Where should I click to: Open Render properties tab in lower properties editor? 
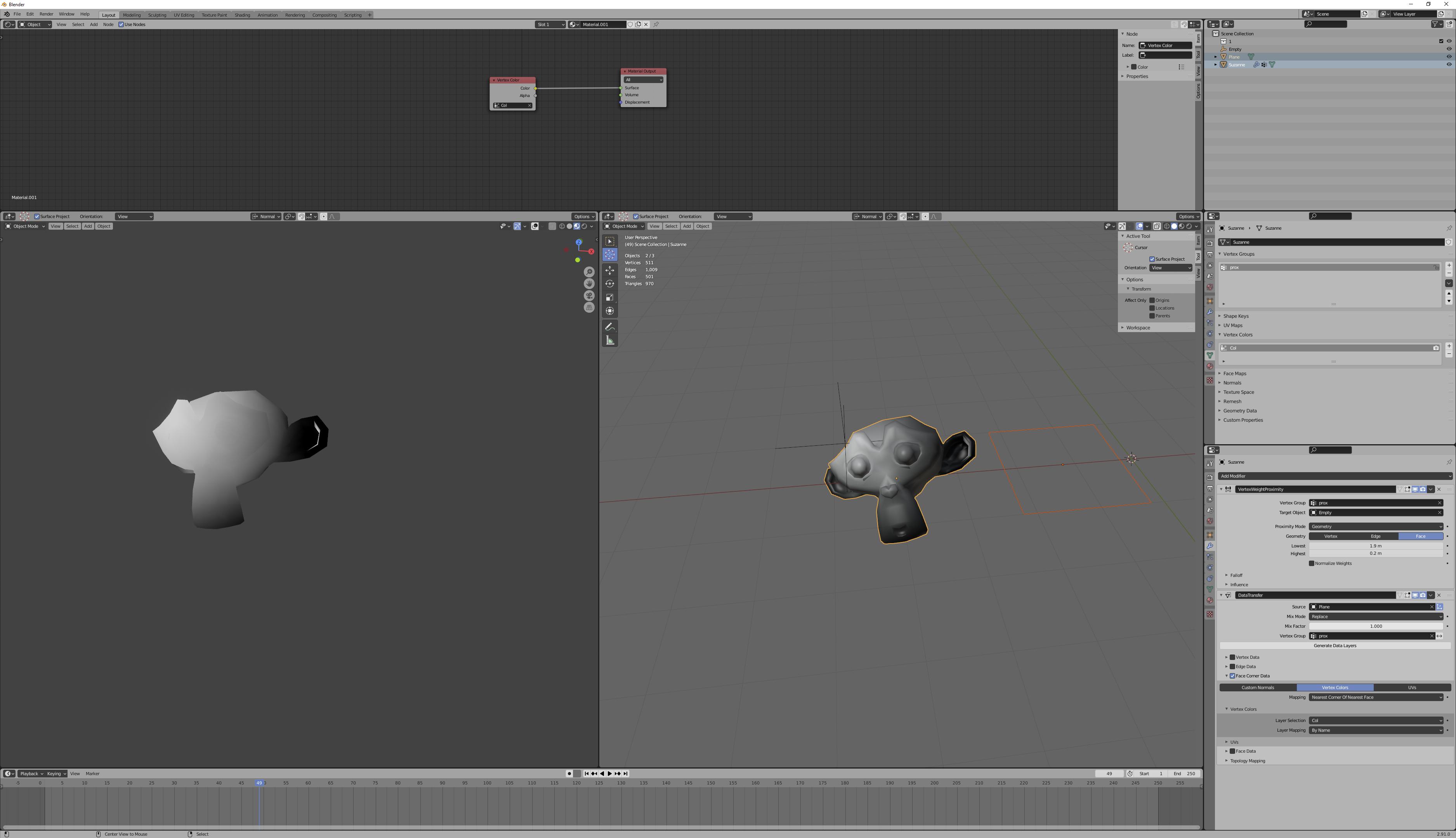(1210, 477)
